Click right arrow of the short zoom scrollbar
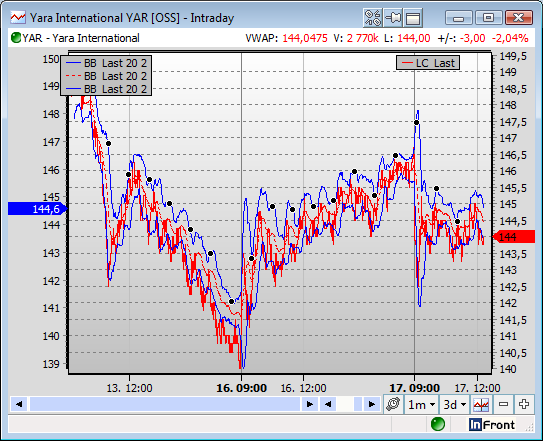 [x=372, y=404]
